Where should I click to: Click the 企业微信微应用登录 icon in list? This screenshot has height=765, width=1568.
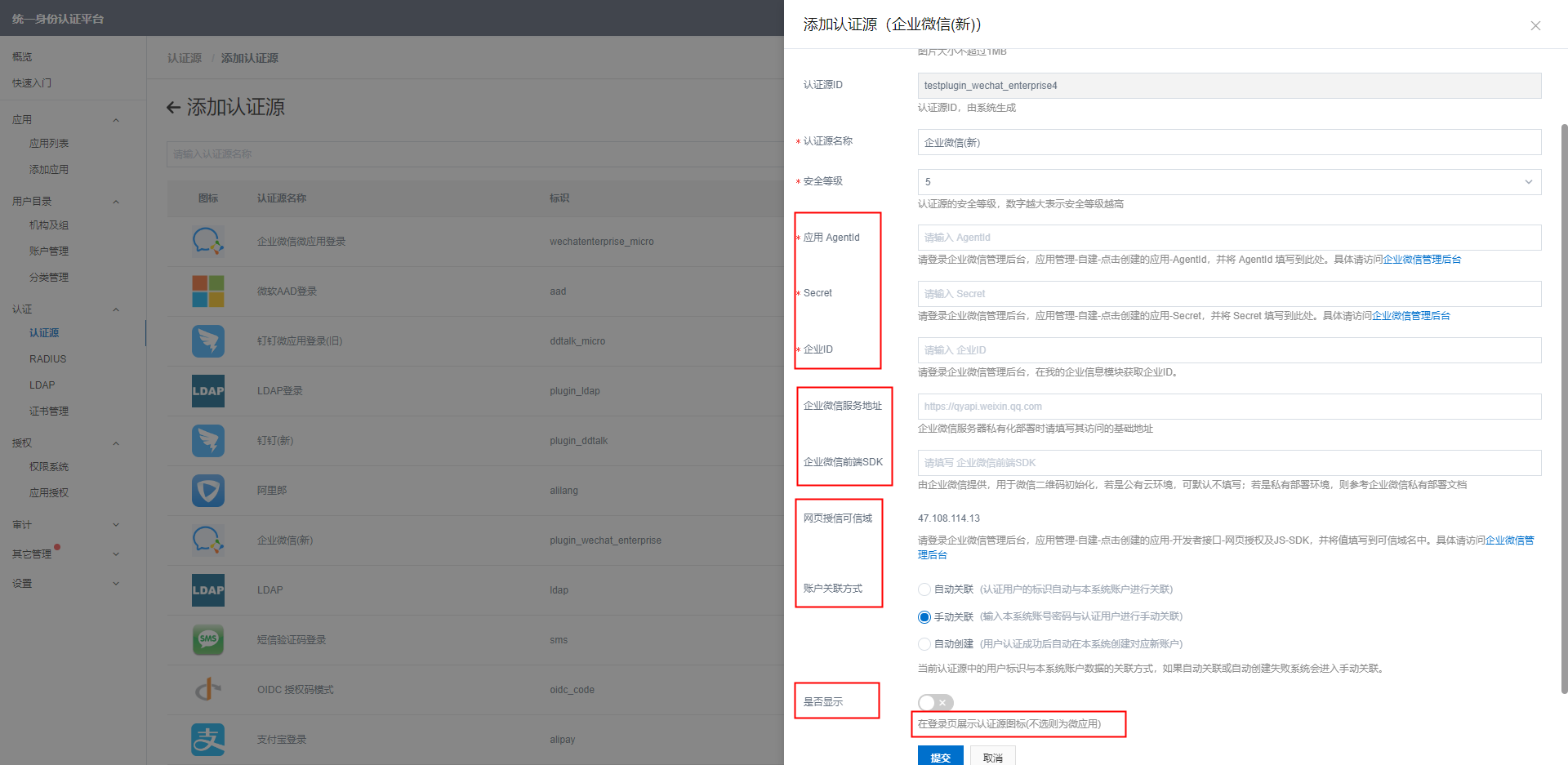(207, 242)
